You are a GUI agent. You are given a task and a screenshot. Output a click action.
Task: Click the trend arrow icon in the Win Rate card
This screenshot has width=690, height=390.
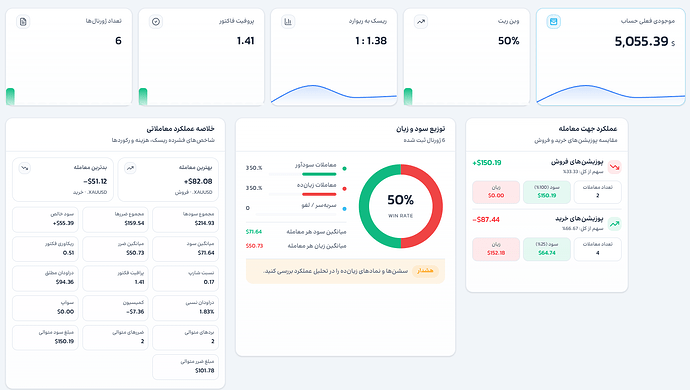click(421, 22)
